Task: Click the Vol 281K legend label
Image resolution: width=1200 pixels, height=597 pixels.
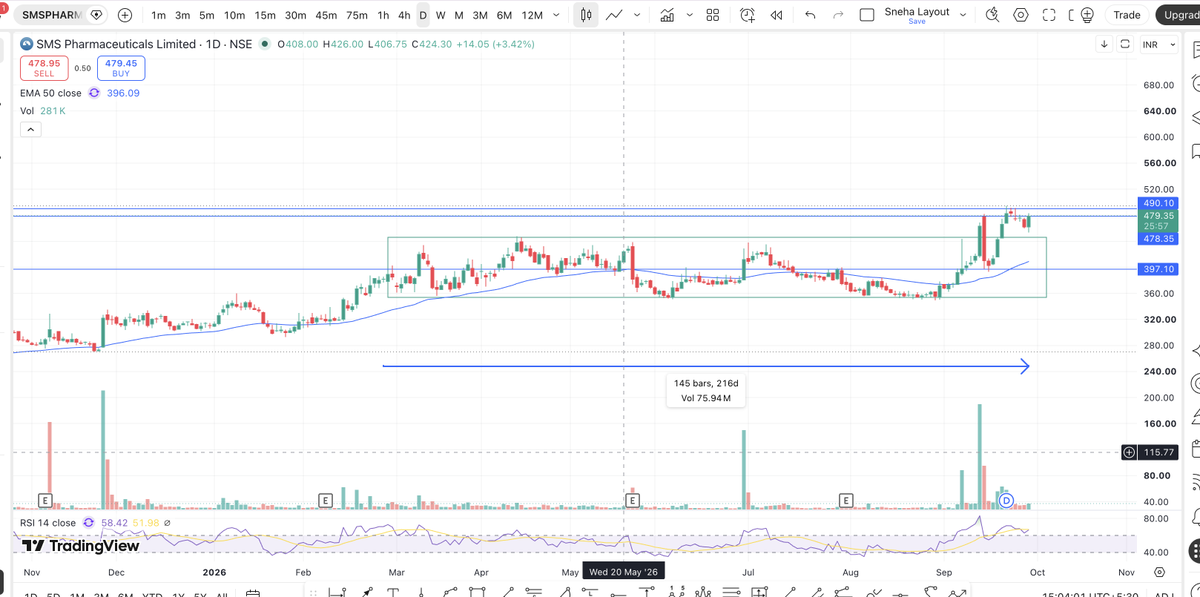Action: pyautogui.click(x=43, y=111)
